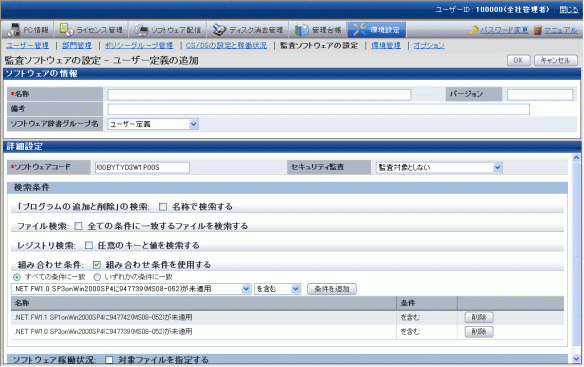This screenshot has width=584, height=367.
Task: Click the ソフトウェア配信 disc icon
Action: click(x=141, y=30)
